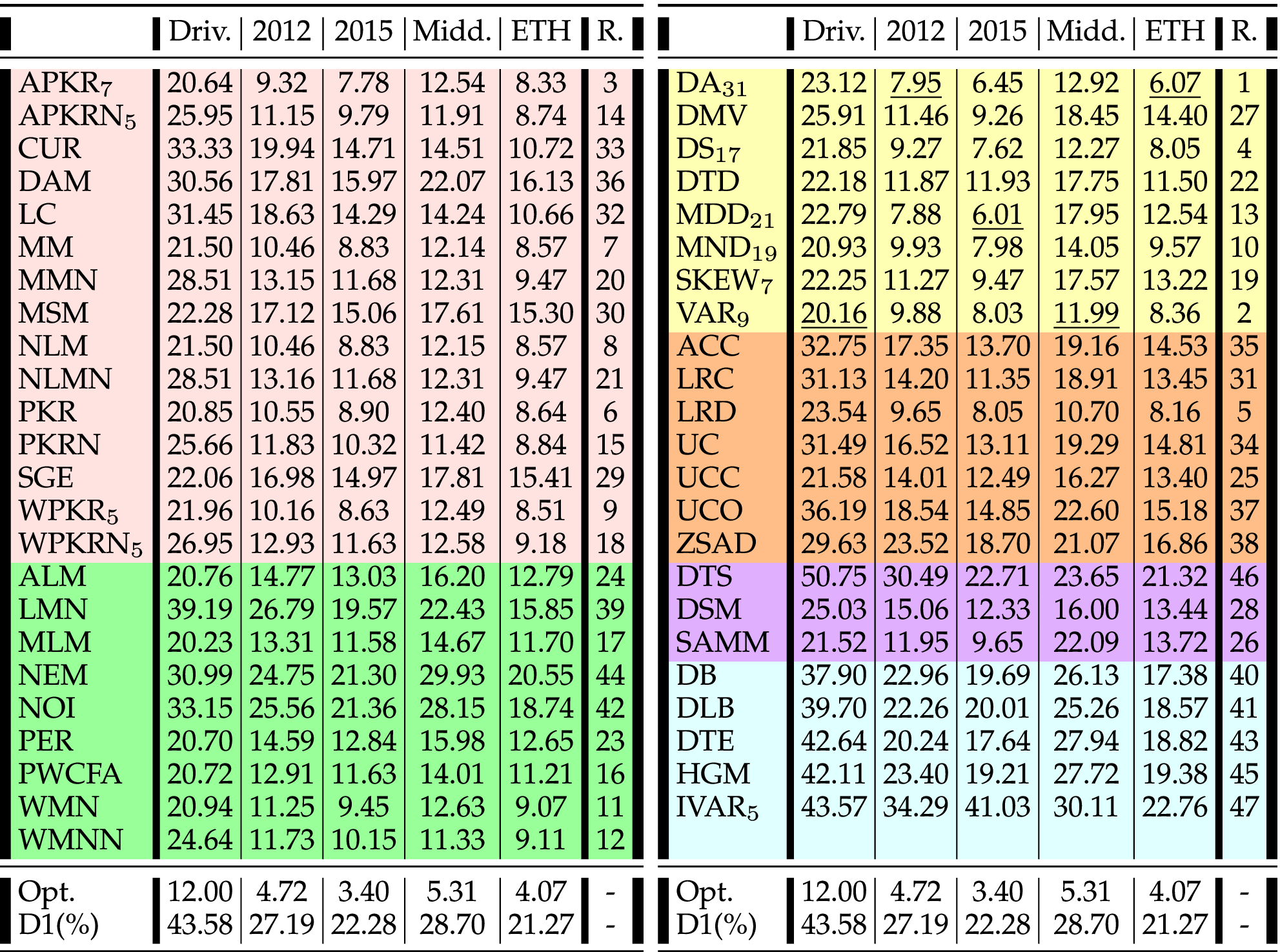The width and height of the screenshot is (1280, 952).
Task: Click value 36.19 in the UCO row
Action: [x=833, y=511]
